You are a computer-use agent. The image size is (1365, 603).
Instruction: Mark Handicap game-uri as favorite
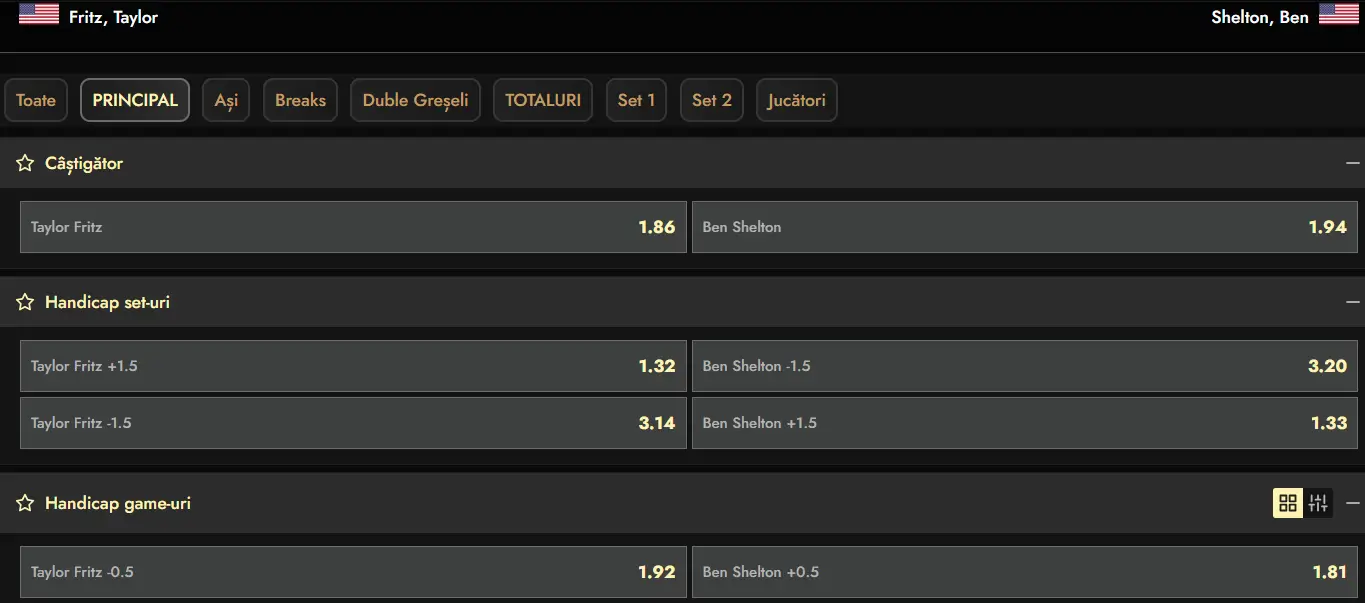(25, 503)
